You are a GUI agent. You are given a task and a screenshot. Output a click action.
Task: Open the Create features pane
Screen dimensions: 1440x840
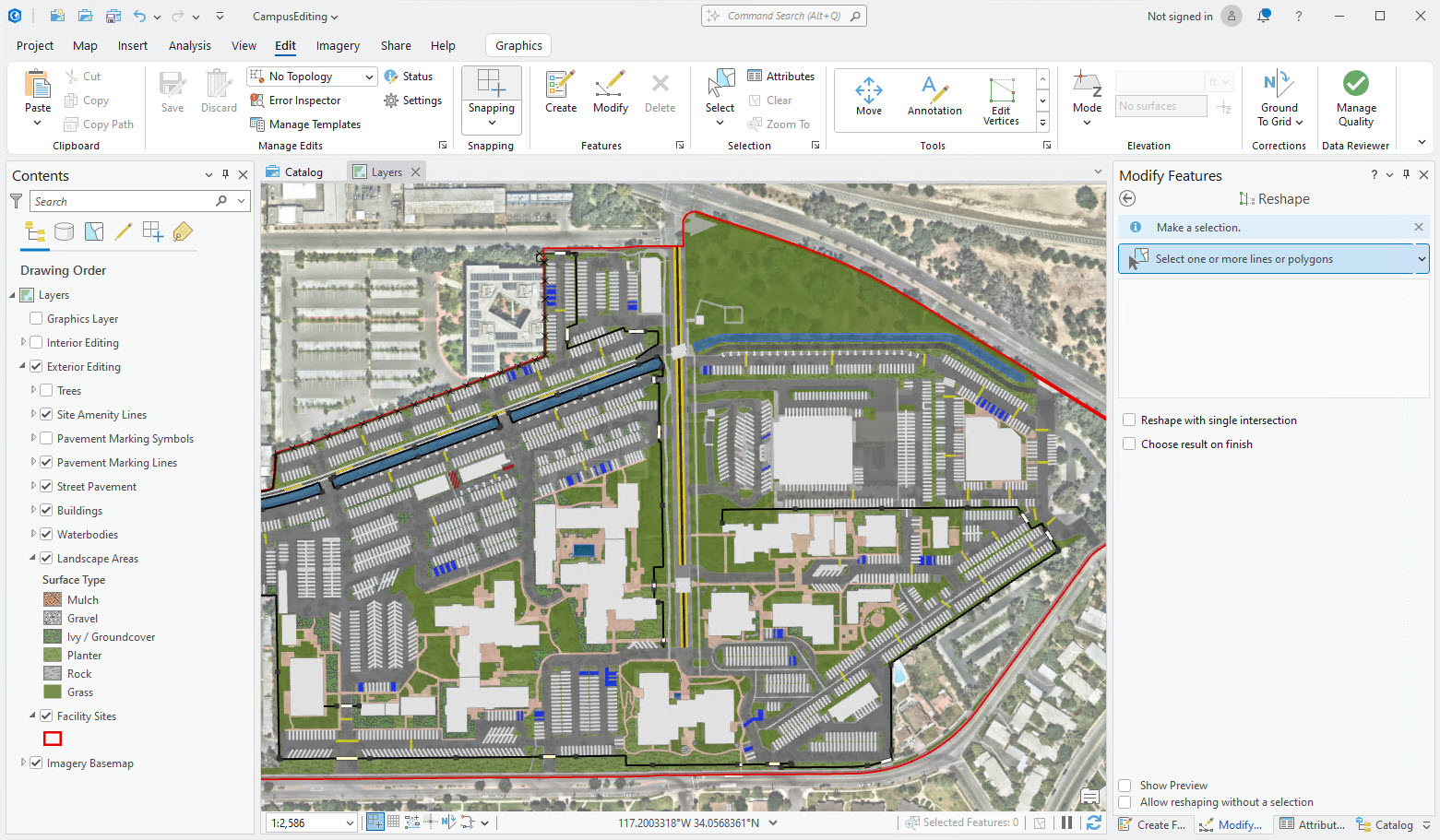point(560,92)
